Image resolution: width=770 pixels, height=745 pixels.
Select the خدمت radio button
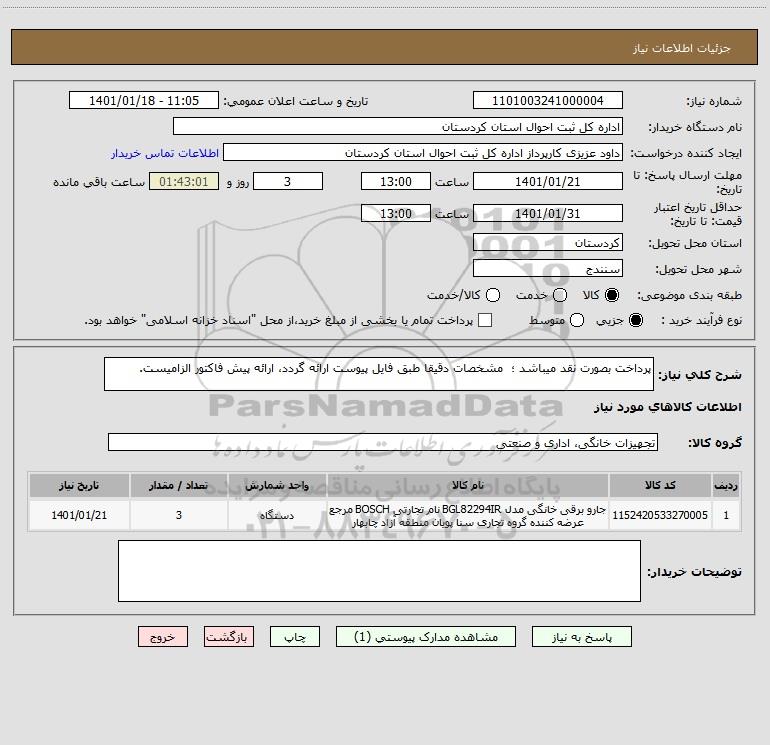pyautogui.click(x=560, y=295)
